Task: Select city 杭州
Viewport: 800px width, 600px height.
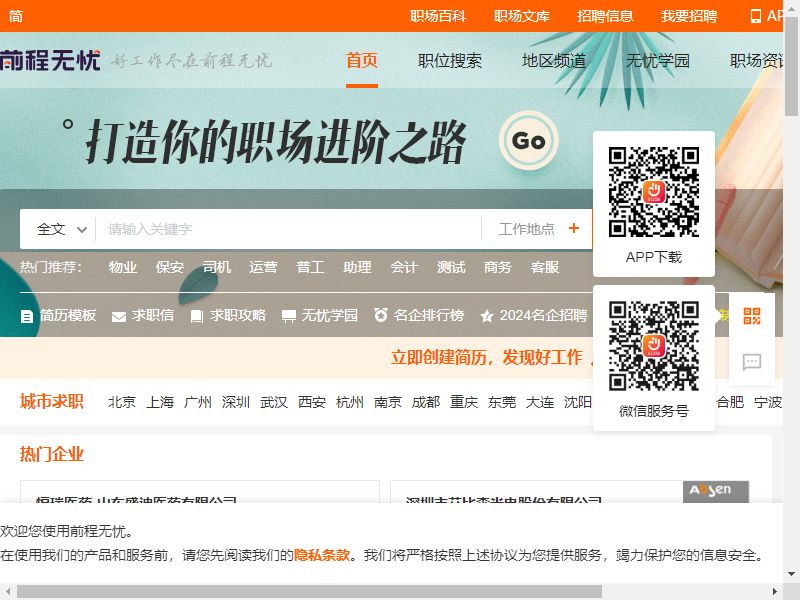Action: pyautogui.click(x=350, y=402)
